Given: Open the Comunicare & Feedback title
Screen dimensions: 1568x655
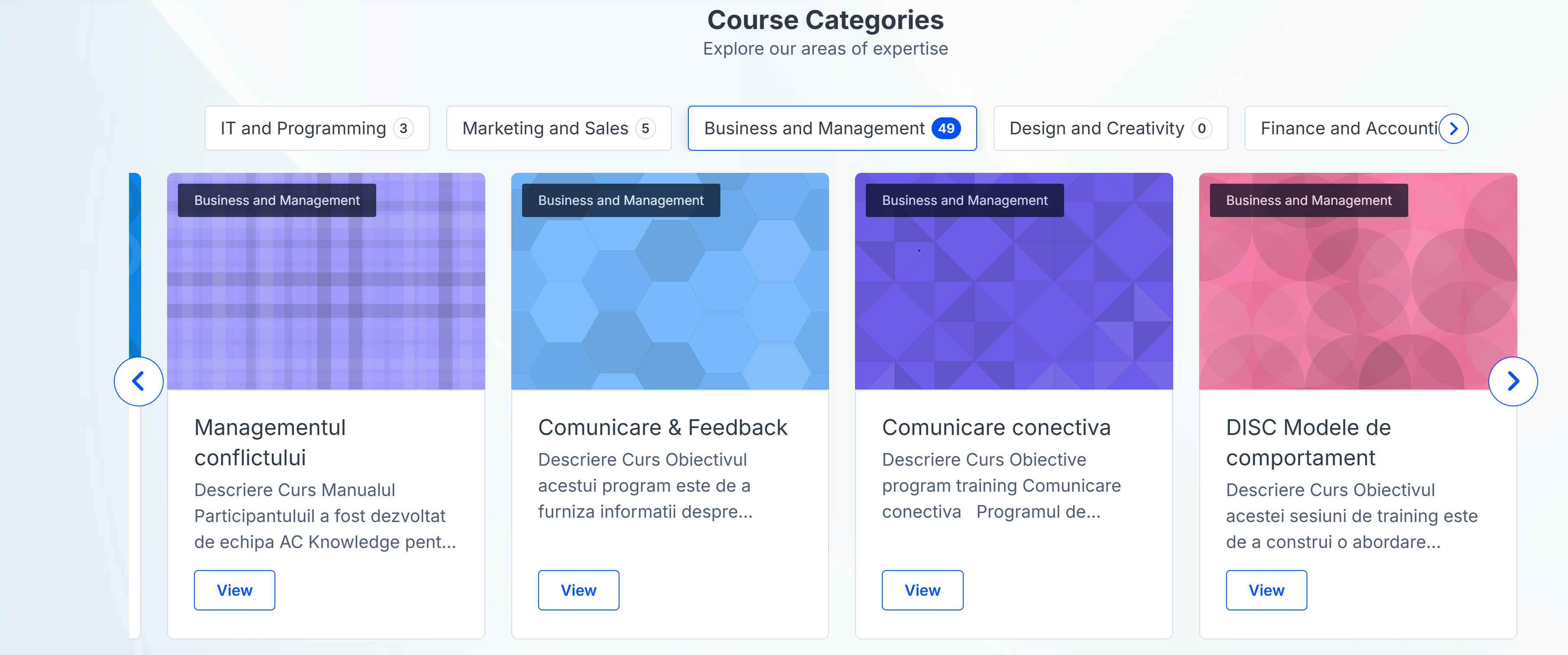Looking at the screenshot, I should pyautogui.click(x=662, y=428).
